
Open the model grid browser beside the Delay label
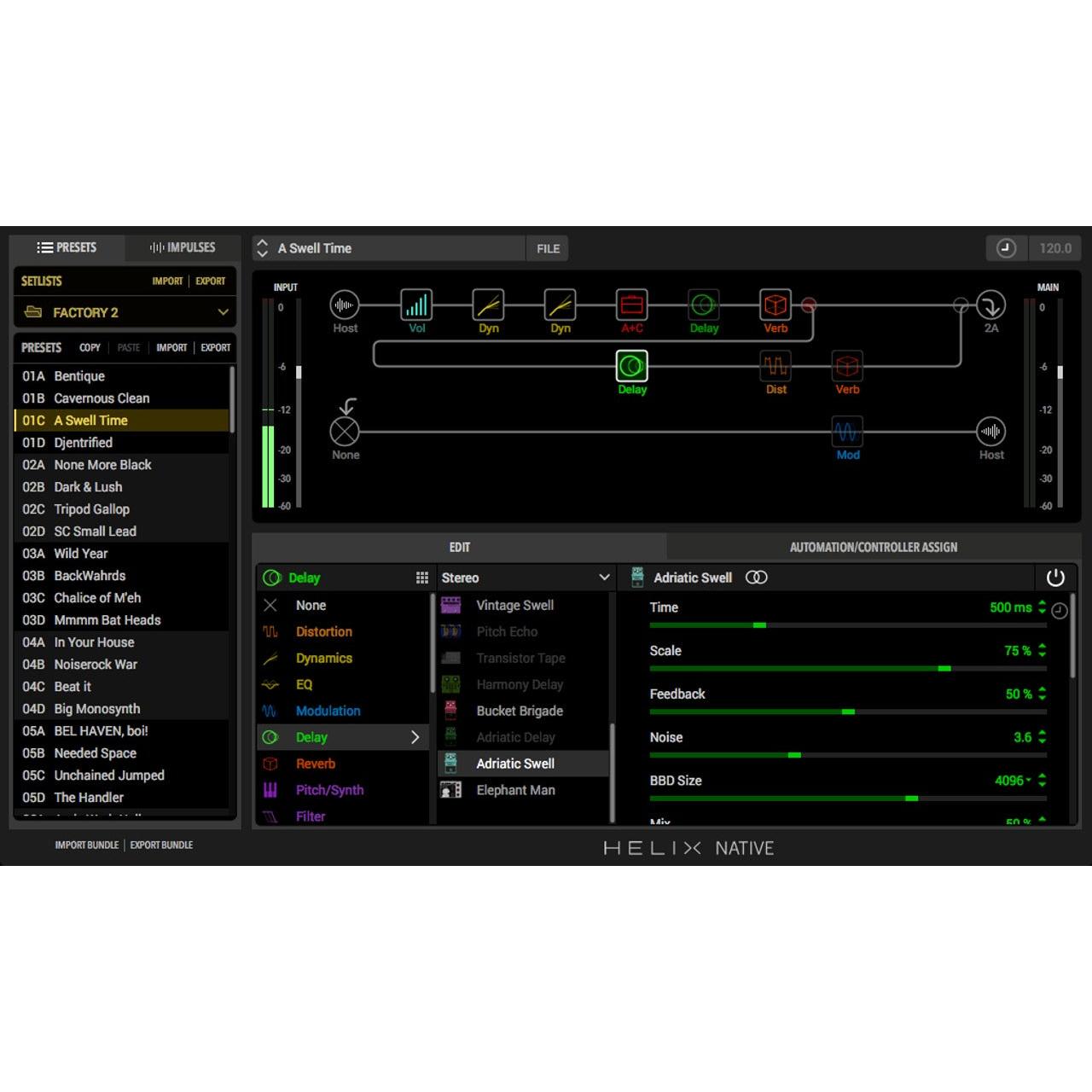[422, 578]
